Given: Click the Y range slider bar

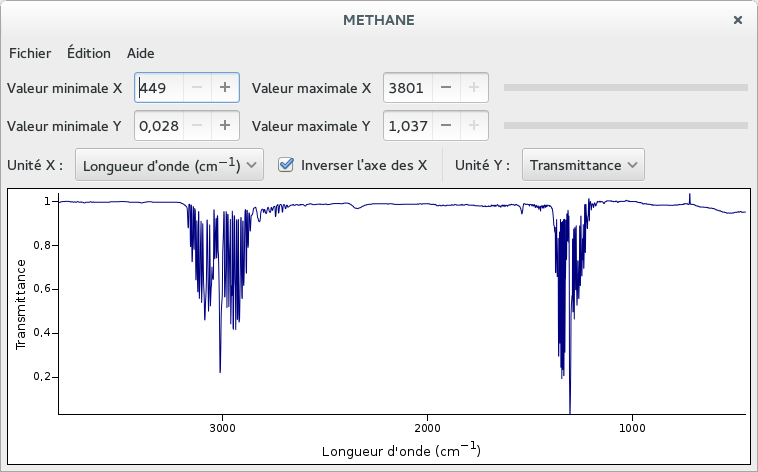Looking at the screenshot, I should pyautogui.click(x=625, y=126).
